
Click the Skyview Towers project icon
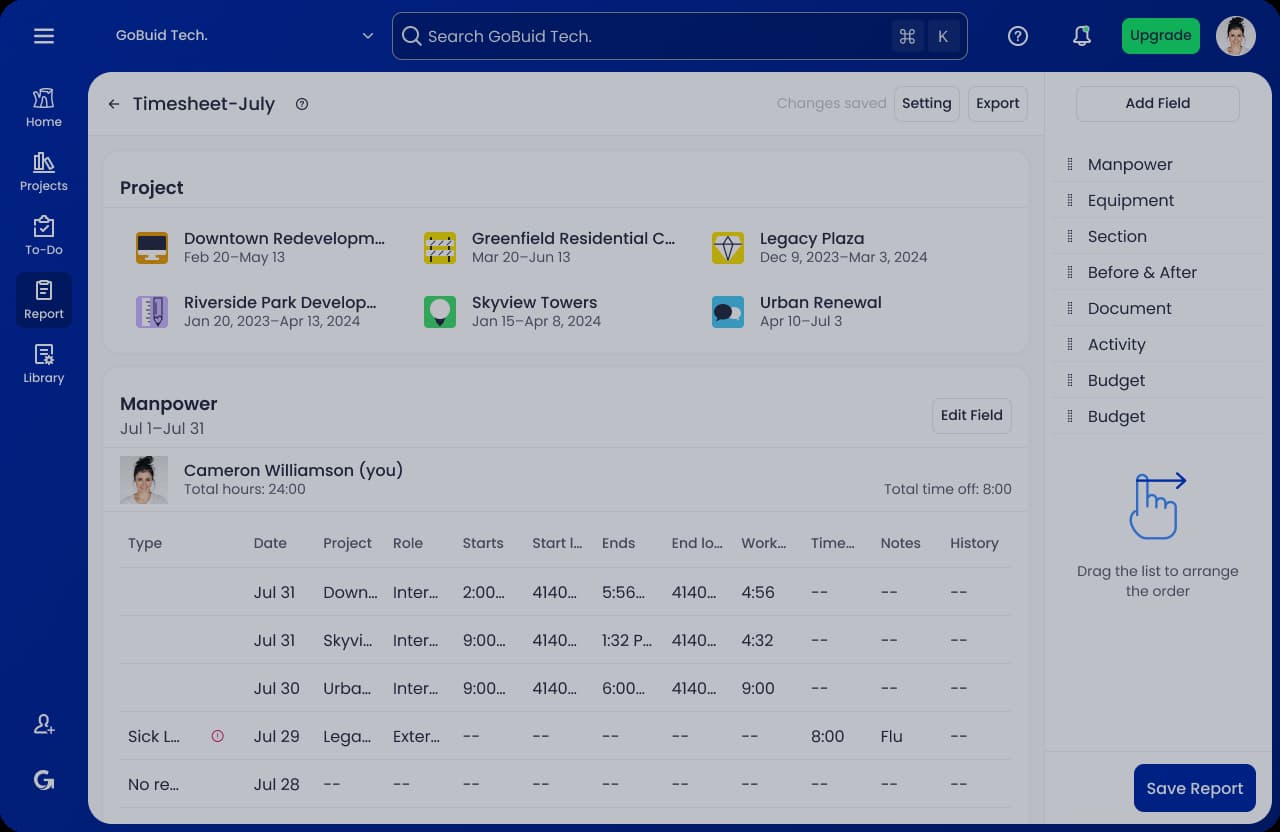[x=440, y=311]
